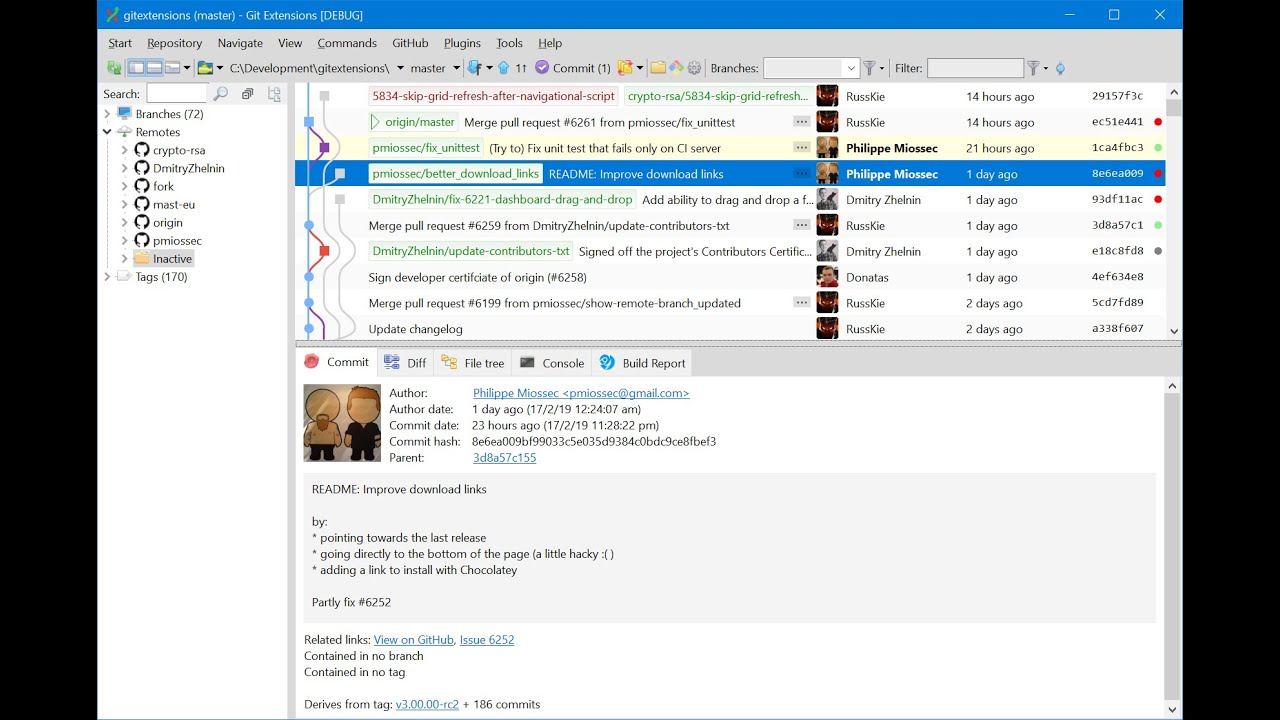The width and height of the screenshot is (1280, 720).
Task: Expand the crypto-rsa remote
Action: pos(124,150)
